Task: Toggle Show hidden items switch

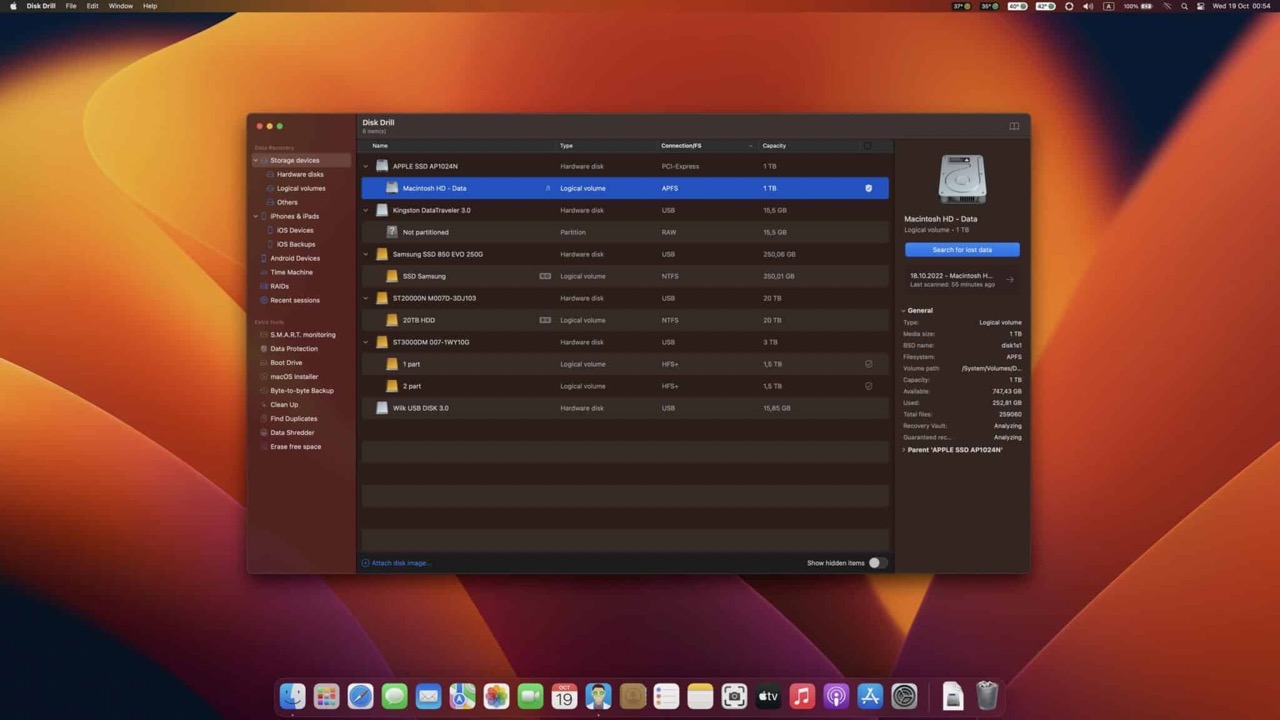Action: pyautogui.click(x=874, y=563)
